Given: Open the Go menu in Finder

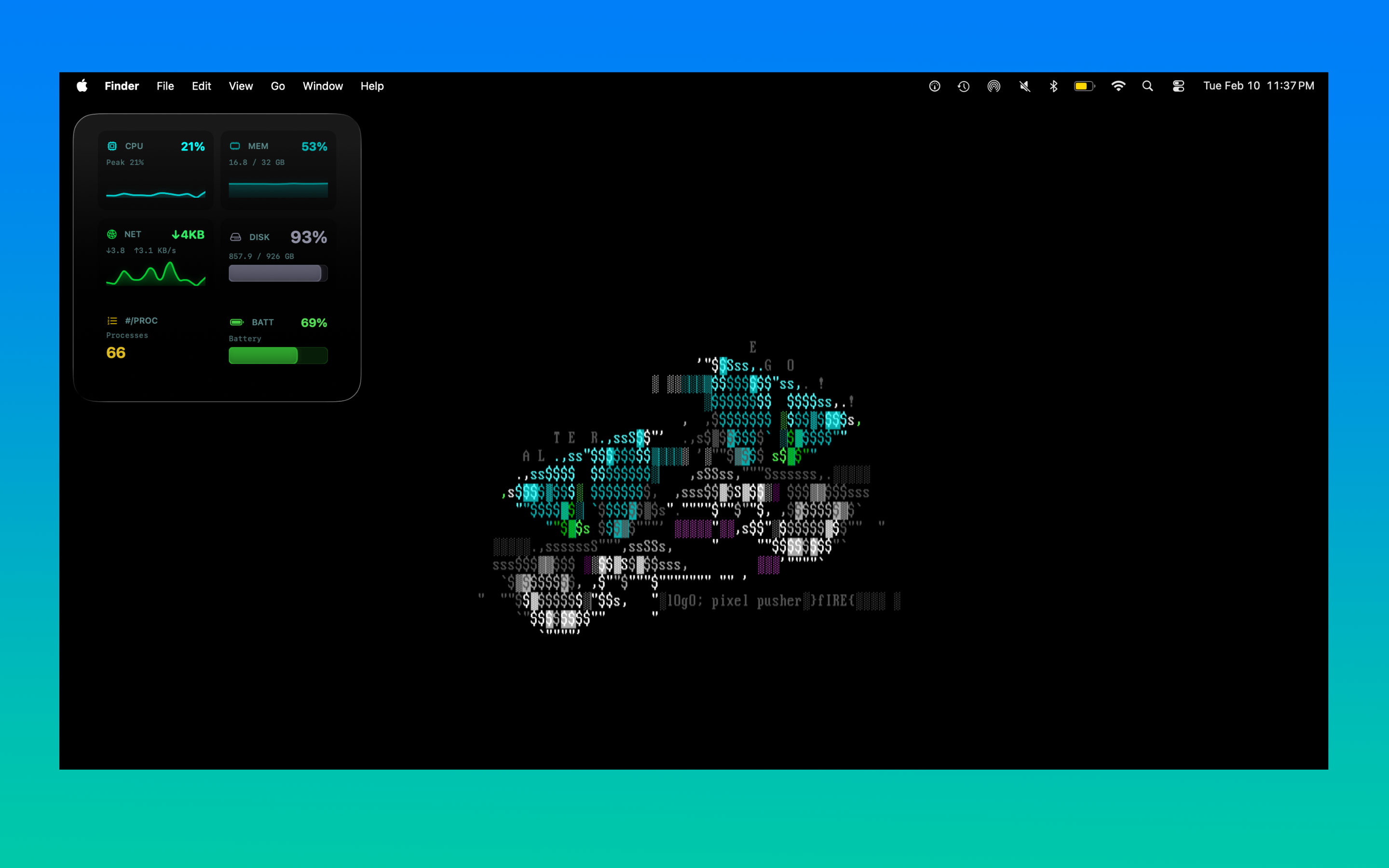Looking at the screenshot, I should [x=278, y=85].
